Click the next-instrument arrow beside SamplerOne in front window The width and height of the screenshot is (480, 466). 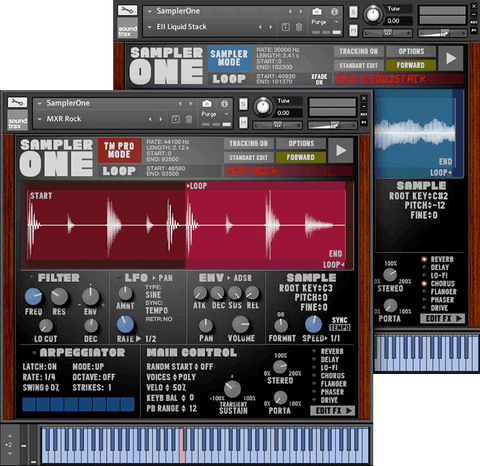coord(191,104)
